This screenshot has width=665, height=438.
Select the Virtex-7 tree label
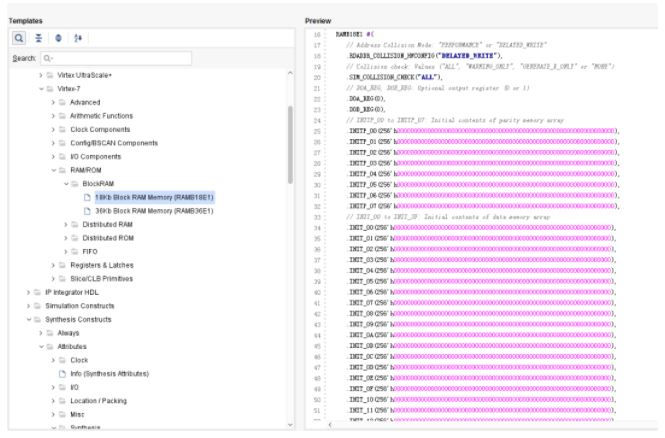tap(69, 89)
